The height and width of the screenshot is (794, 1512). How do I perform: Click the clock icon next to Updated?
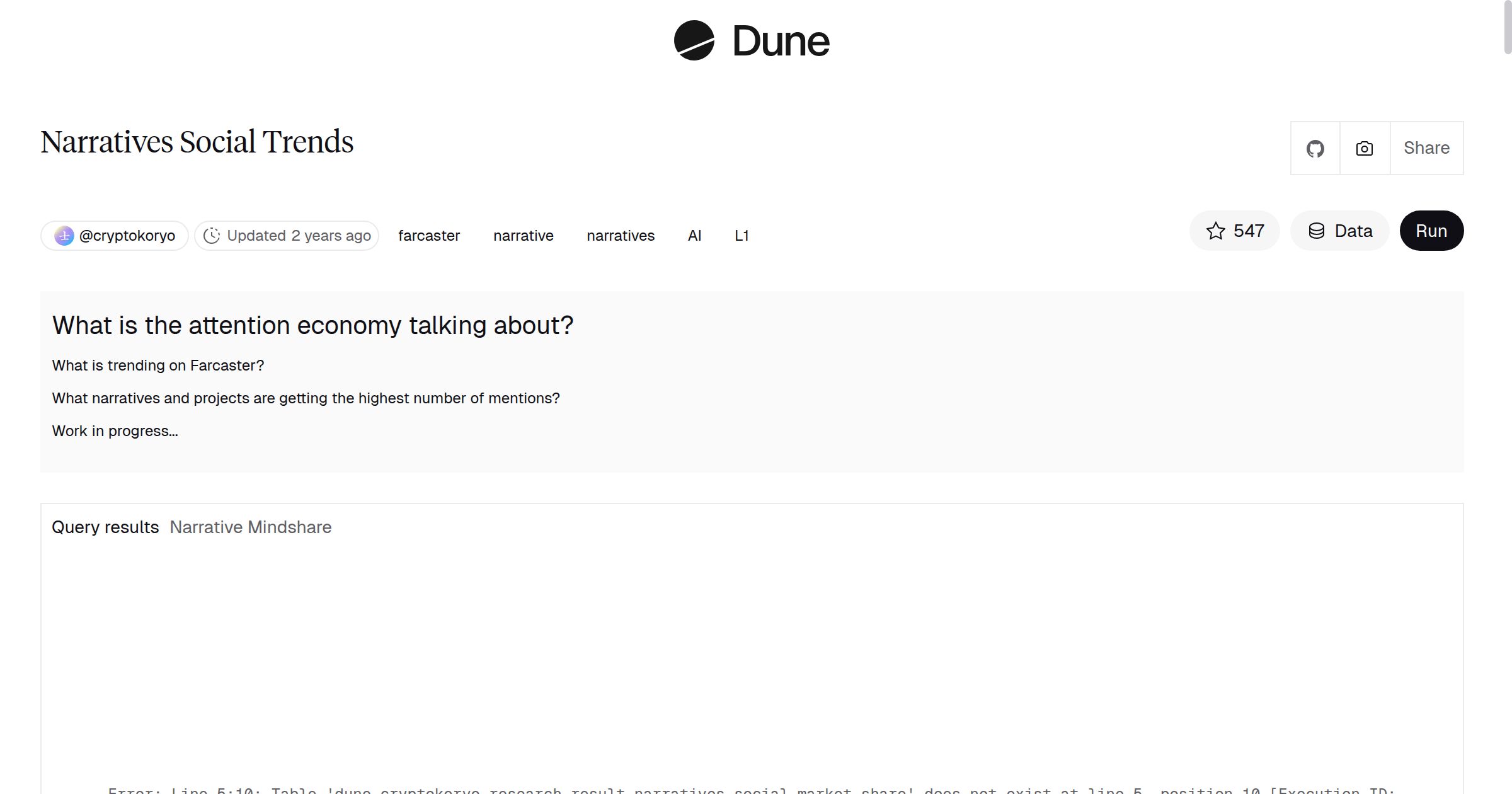click(212, 235)
